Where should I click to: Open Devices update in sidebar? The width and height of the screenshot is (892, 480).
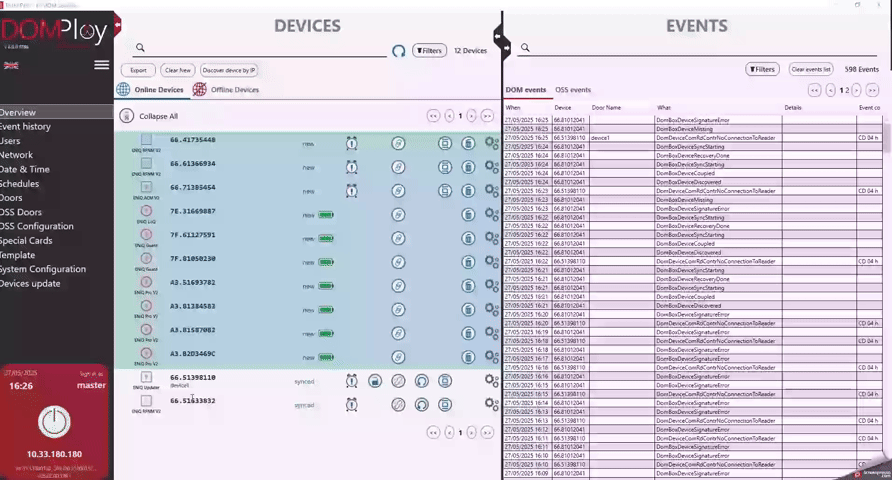(30, 283)
